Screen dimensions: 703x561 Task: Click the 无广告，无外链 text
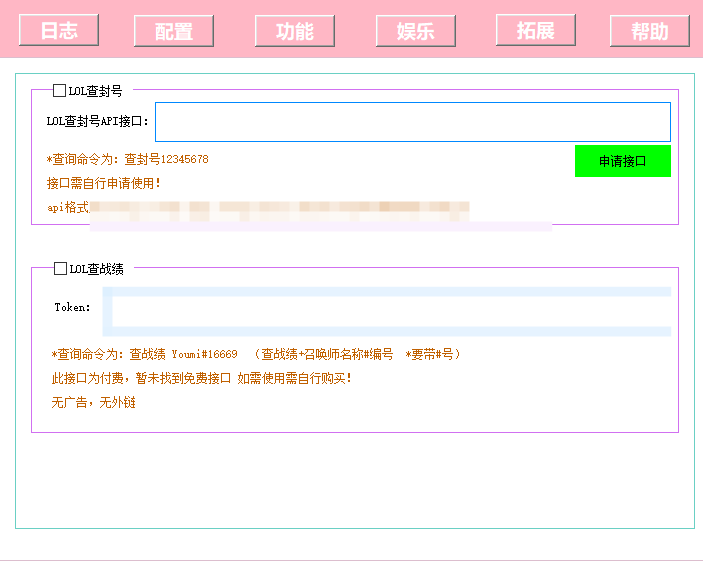coord(94,403)
